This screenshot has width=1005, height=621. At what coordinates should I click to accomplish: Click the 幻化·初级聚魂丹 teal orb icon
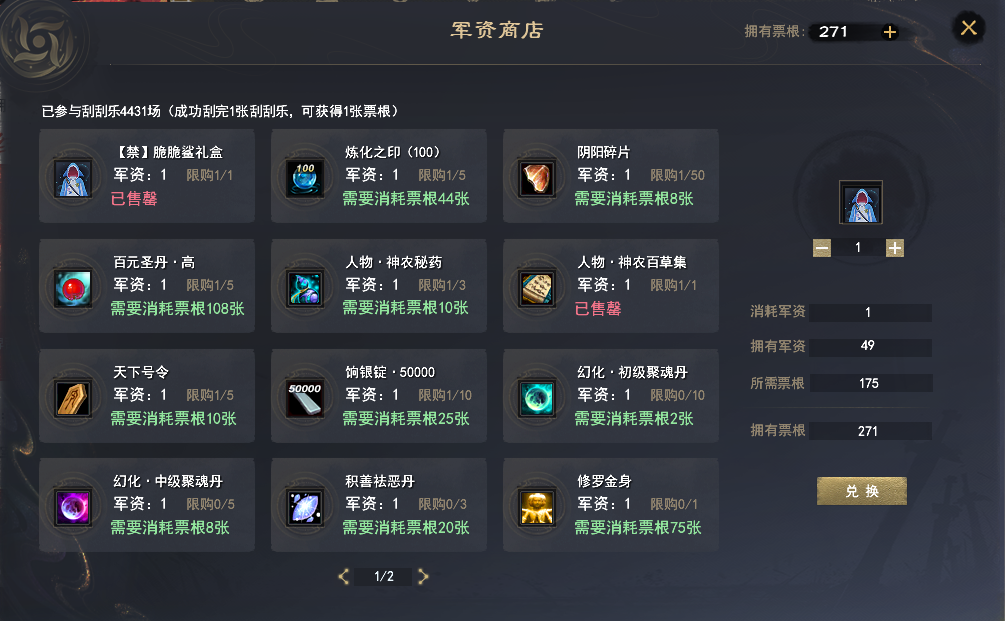536,398
